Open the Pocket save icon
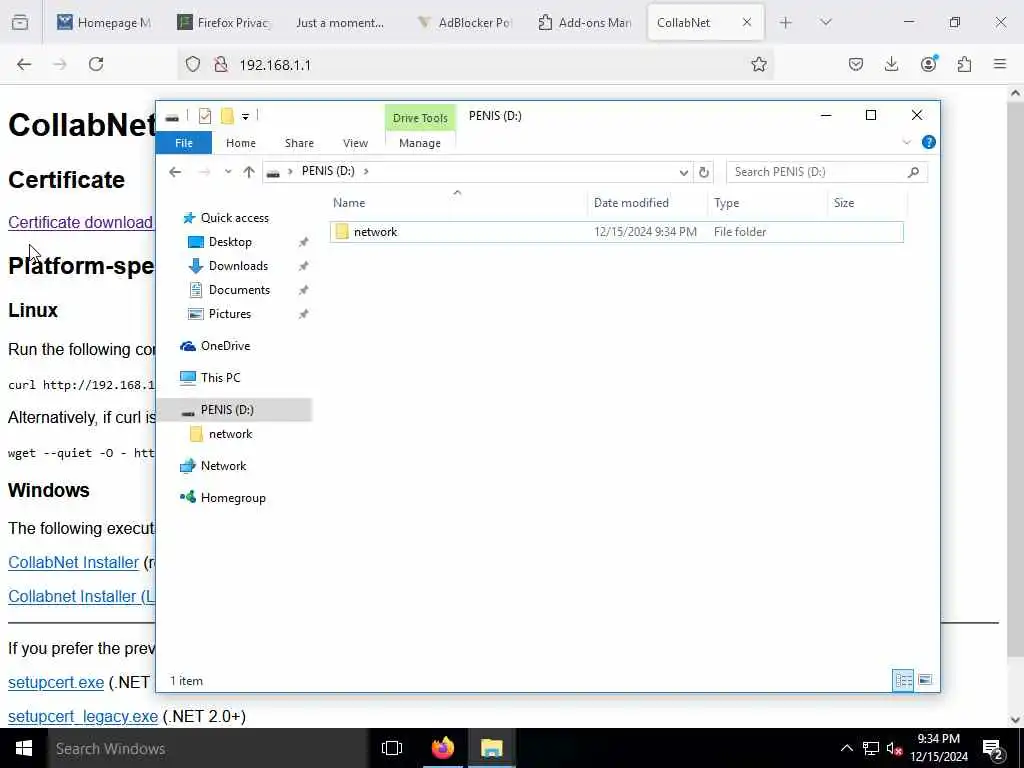This screenshot has height=768, width=1024. 856,64
